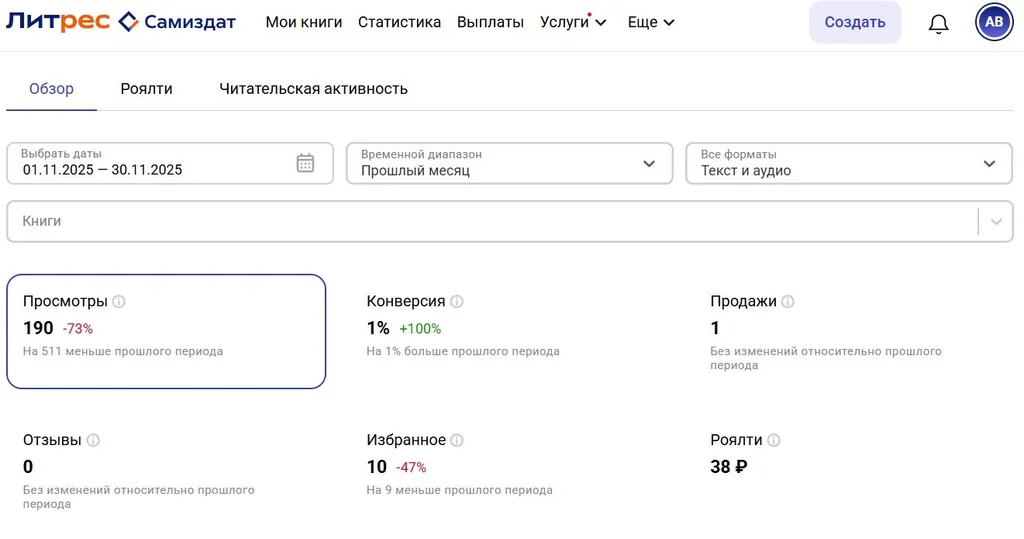Click the notifications bell icon
This screenshot has height=539, width=1024.
pos(938,24)
